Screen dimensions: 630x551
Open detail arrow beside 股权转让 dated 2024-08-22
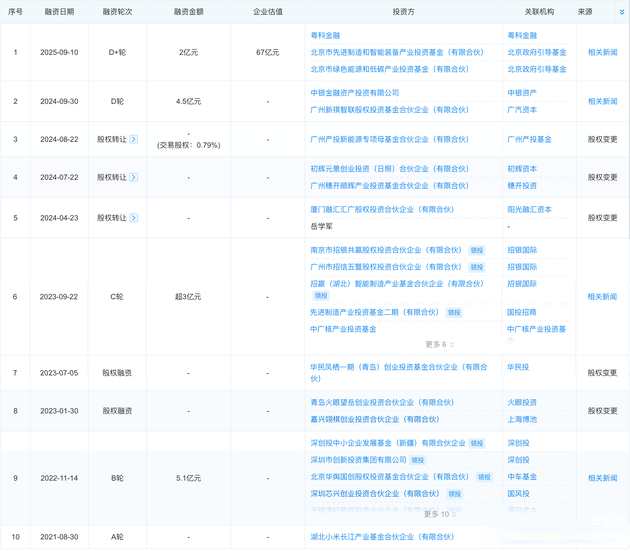[134, 139]
